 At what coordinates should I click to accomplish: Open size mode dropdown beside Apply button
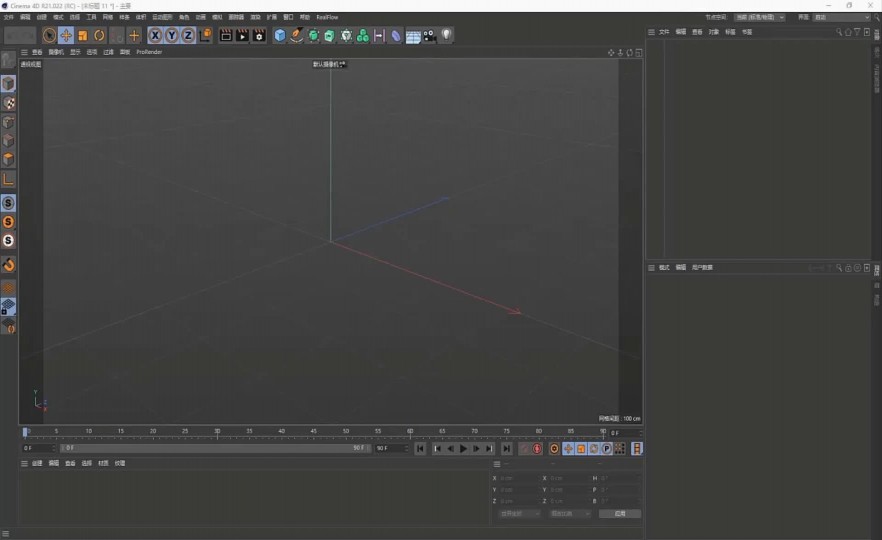tap(570, 514)
